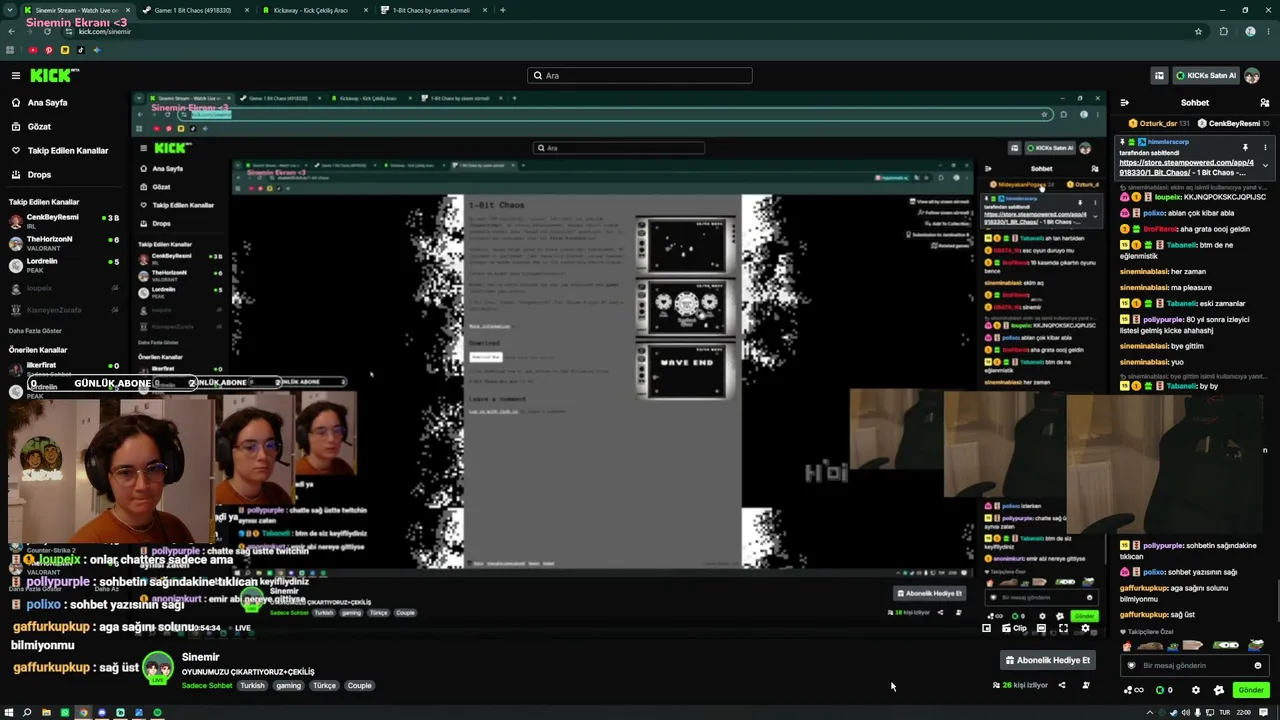The width and height of the screenshot is (1280, 720).
Task: Unpin the pinned himmlerscorp message
Action: [x=1245, y=146]
